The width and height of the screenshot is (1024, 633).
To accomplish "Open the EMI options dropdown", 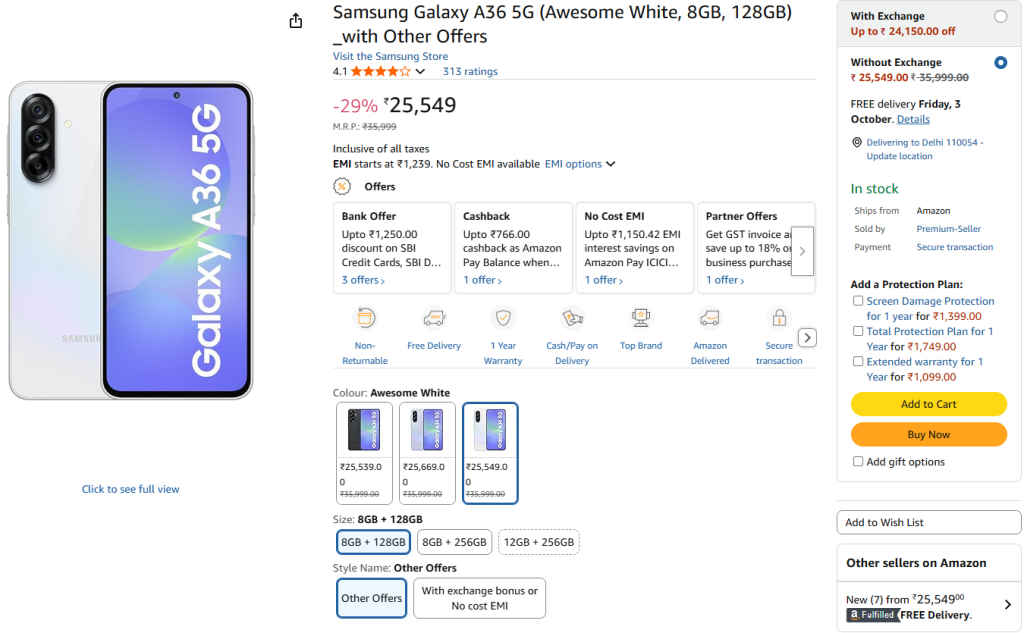I will pyautogui.click(x=578, y=163).
